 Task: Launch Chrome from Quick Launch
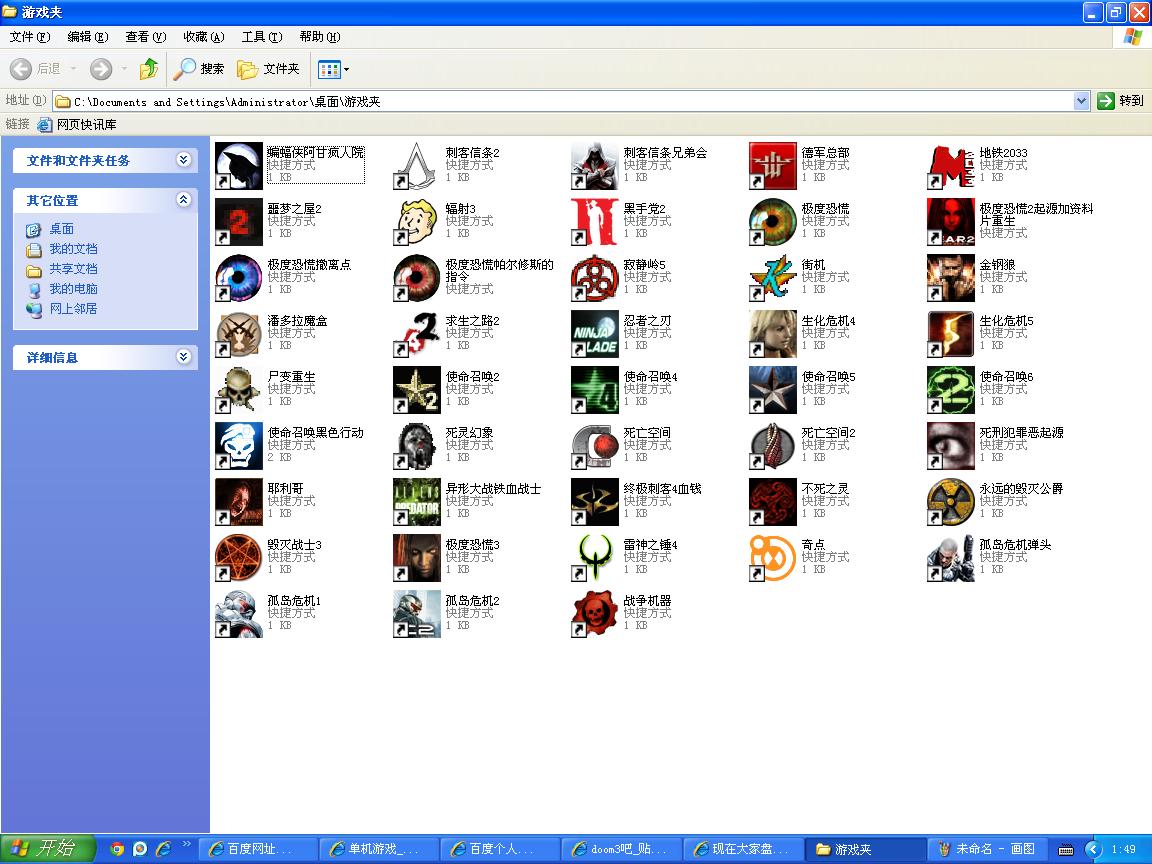click(x=116, y=849)
